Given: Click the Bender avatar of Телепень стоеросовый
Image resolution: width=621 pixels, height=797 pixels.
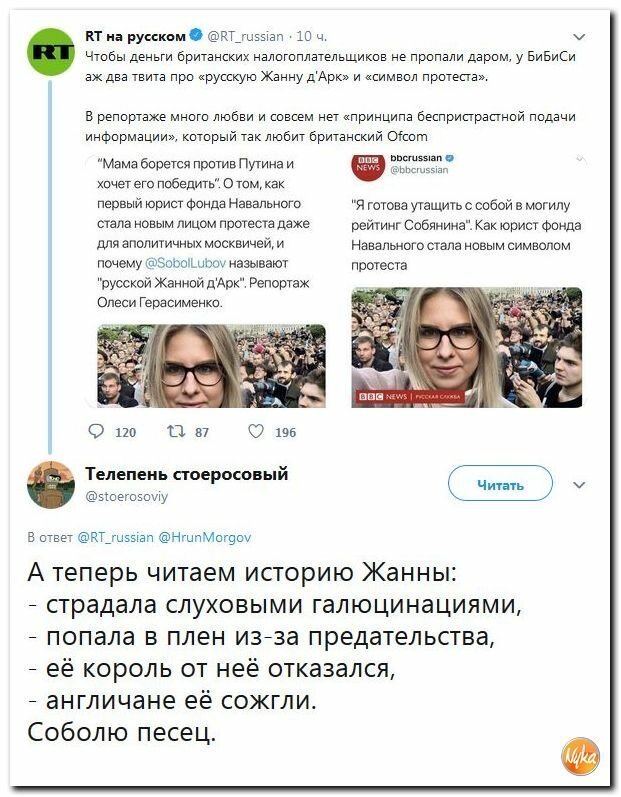Looking at the screenshot, I should point(51,484).
